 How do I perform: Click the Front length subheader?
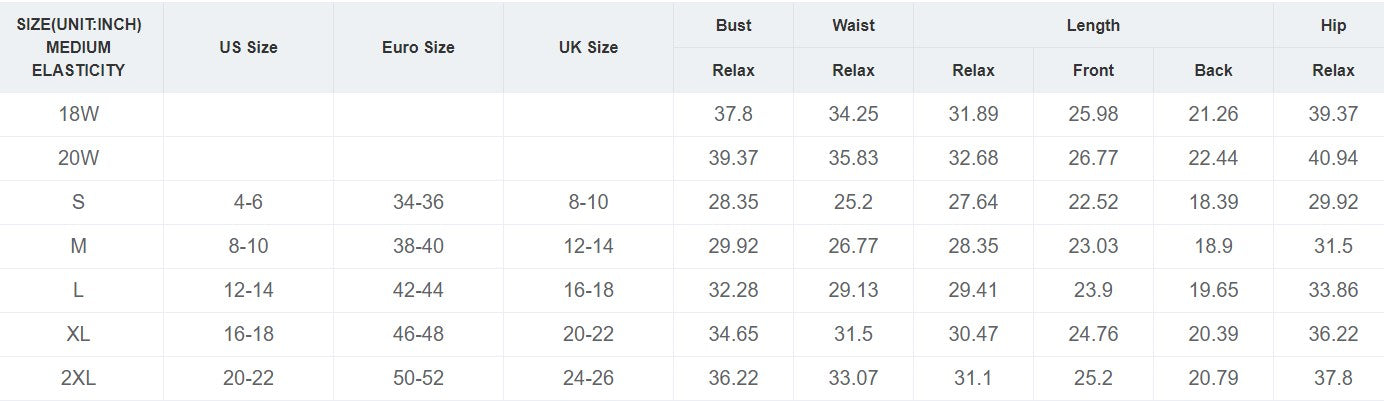pyautogui.click(x=1093, y=70)
